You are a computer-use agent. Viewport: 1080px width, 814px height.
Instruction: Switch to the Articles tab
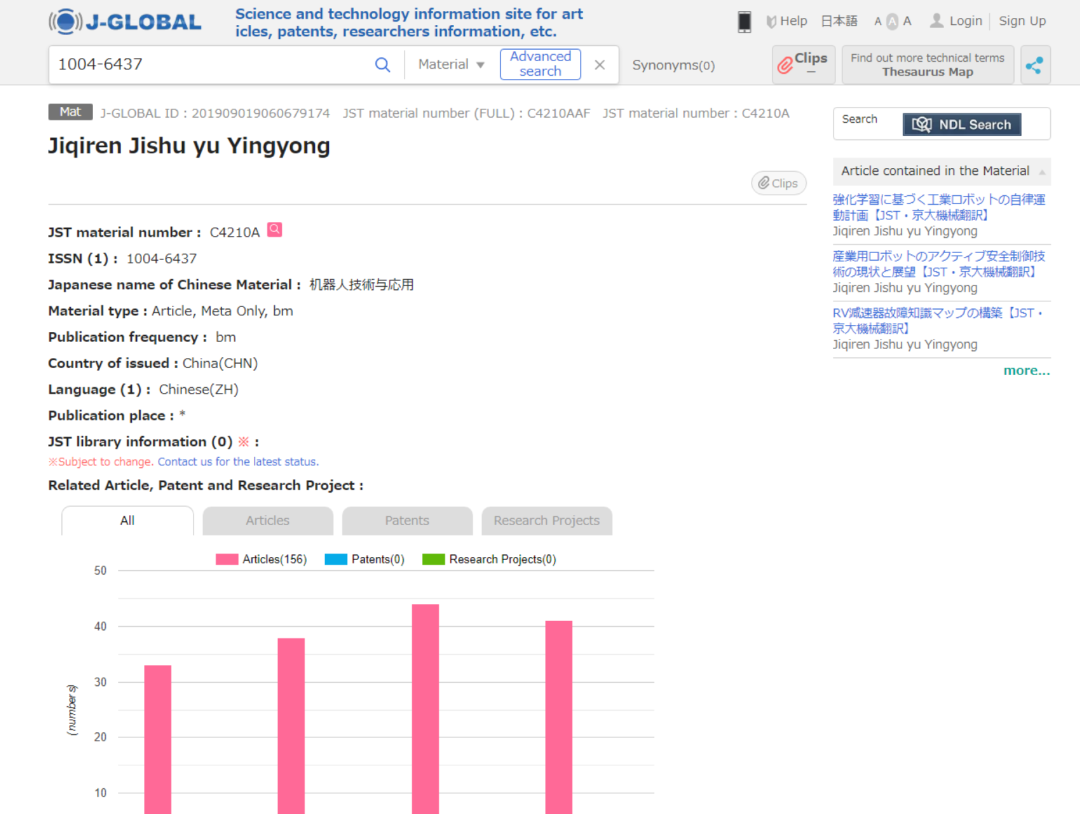(267, 521)
